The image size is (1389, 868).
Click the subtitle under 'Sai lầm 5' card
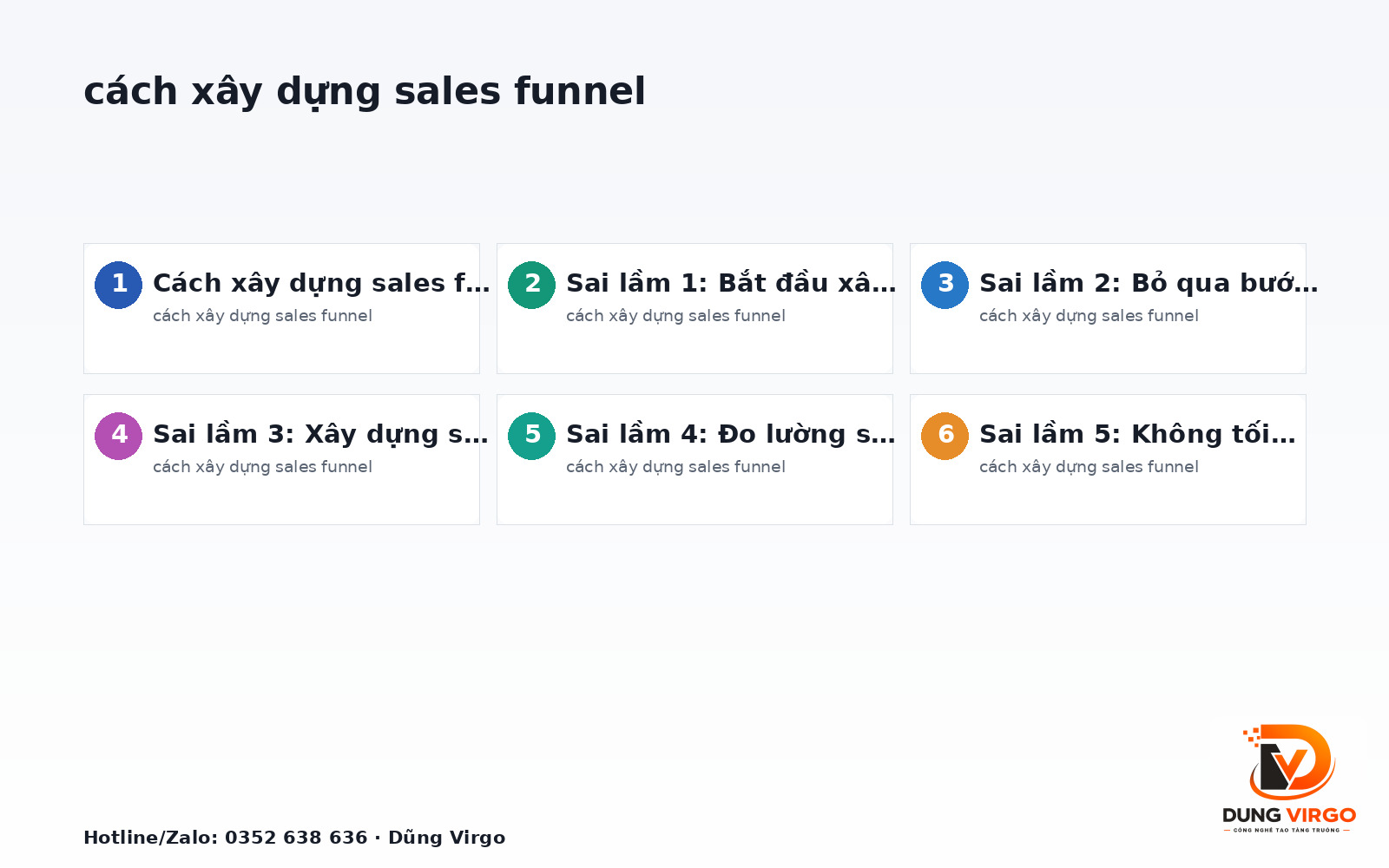[x=1089, y=467]
